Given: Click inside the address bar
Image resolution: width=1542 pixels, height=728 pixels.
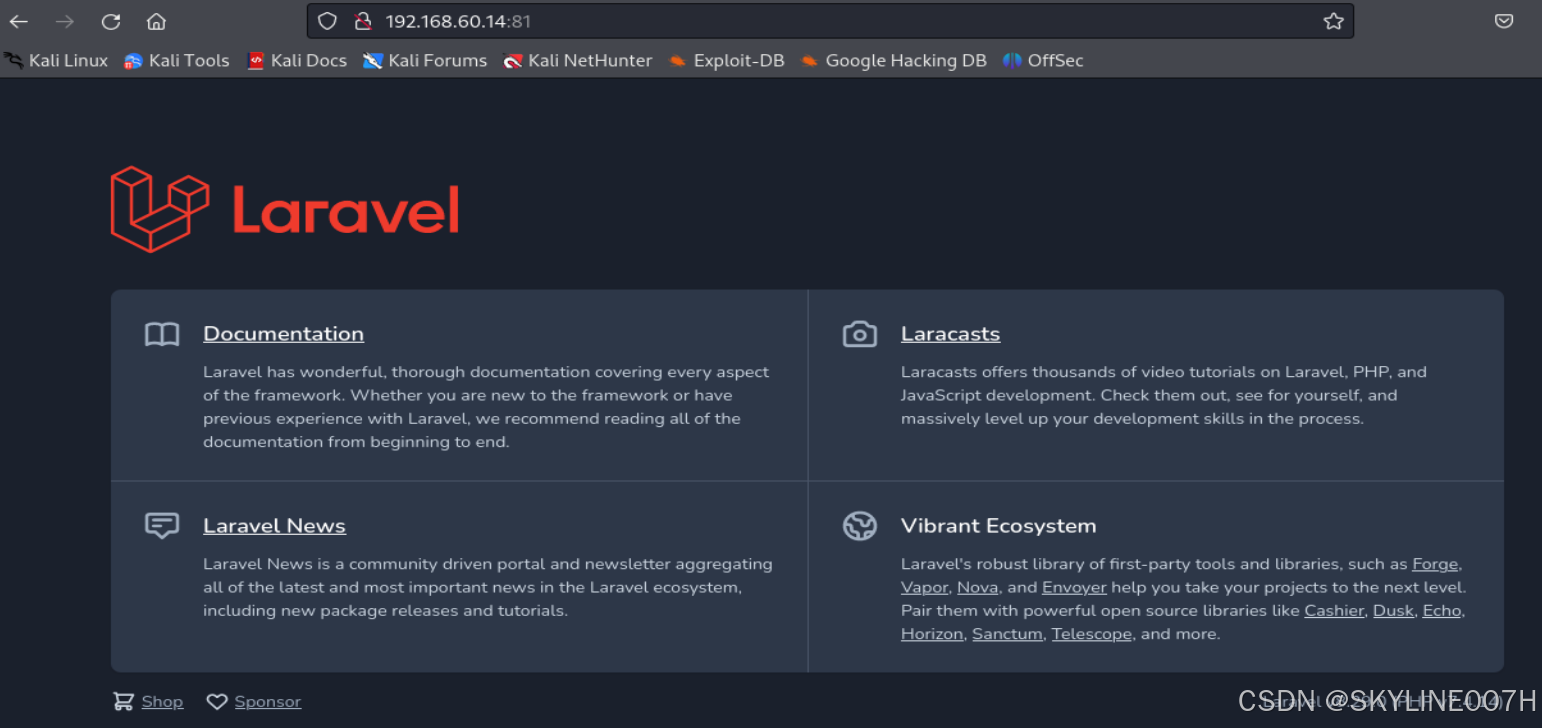Looking at the screenshot, I should [700, 20].
